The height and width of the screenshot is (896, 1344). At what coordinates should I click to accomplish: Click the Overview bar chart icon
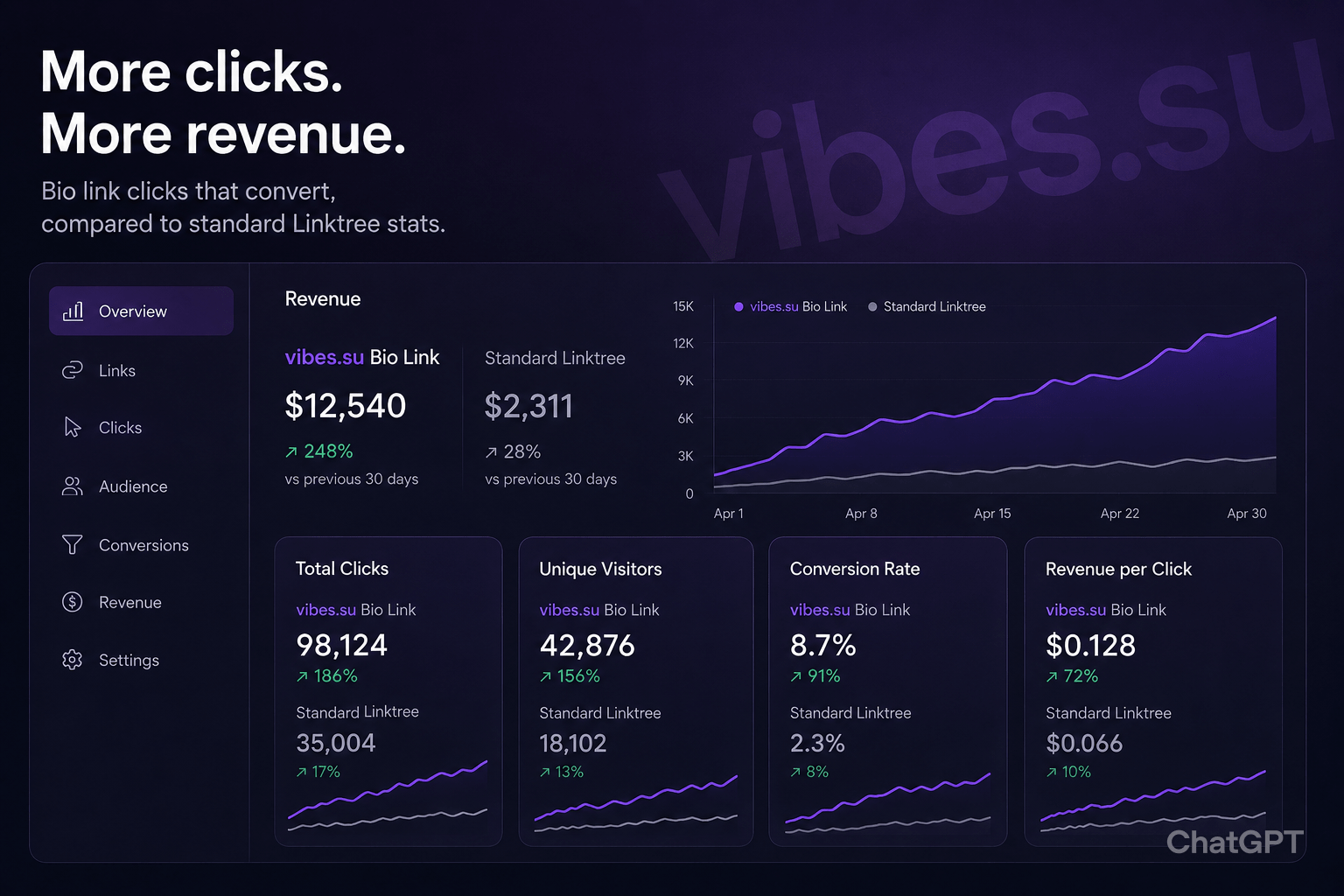(73, 311)
